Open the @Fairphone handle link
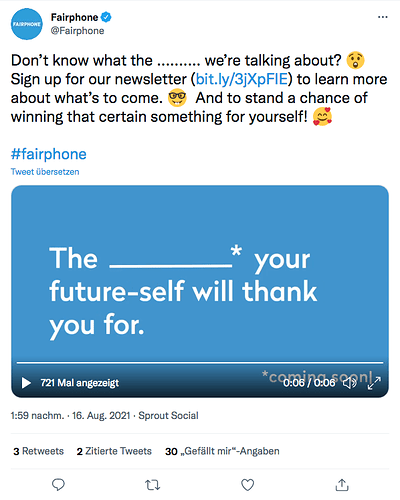This screenshot has height=500, width=400. point(77,31)
